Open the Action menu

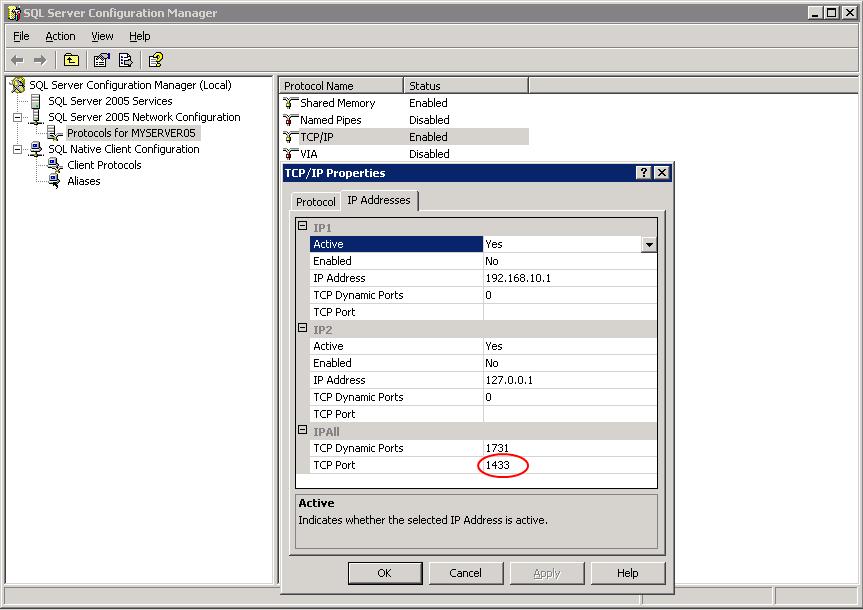60,36
